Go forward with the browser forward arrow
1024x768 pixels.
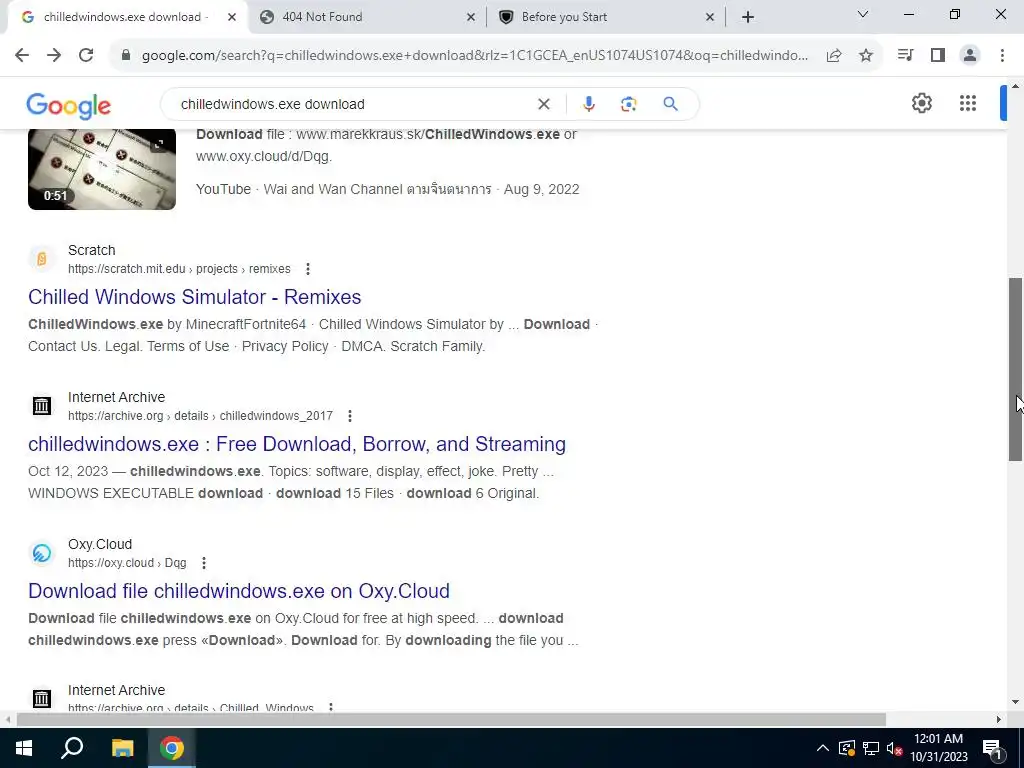(54, 56)
